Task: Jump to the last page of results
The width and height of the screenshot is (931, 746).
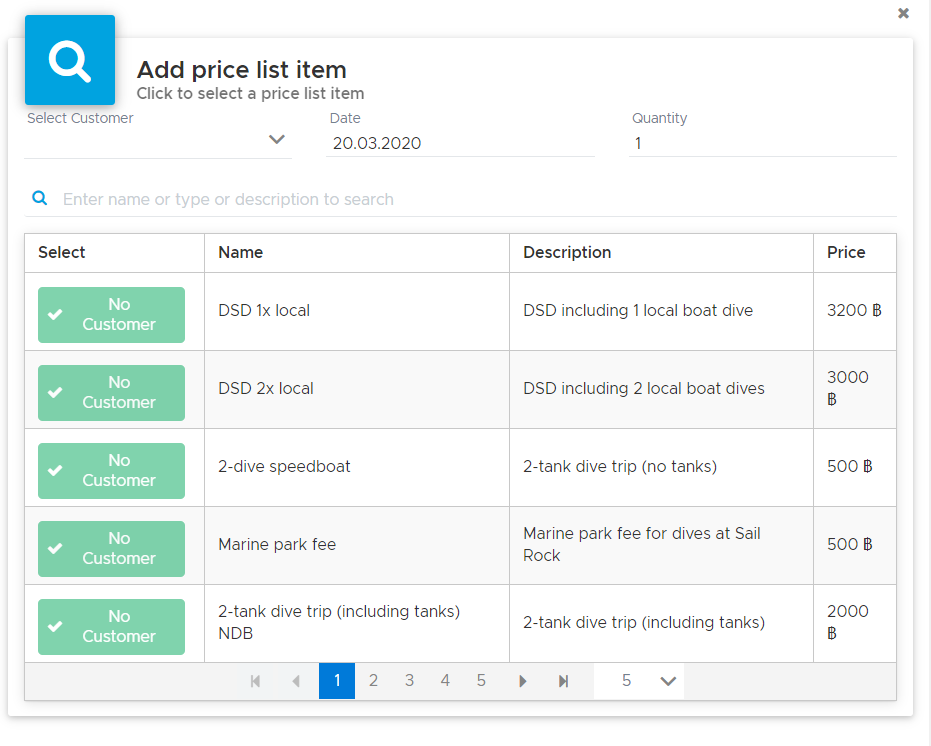Action: (563, 681)
